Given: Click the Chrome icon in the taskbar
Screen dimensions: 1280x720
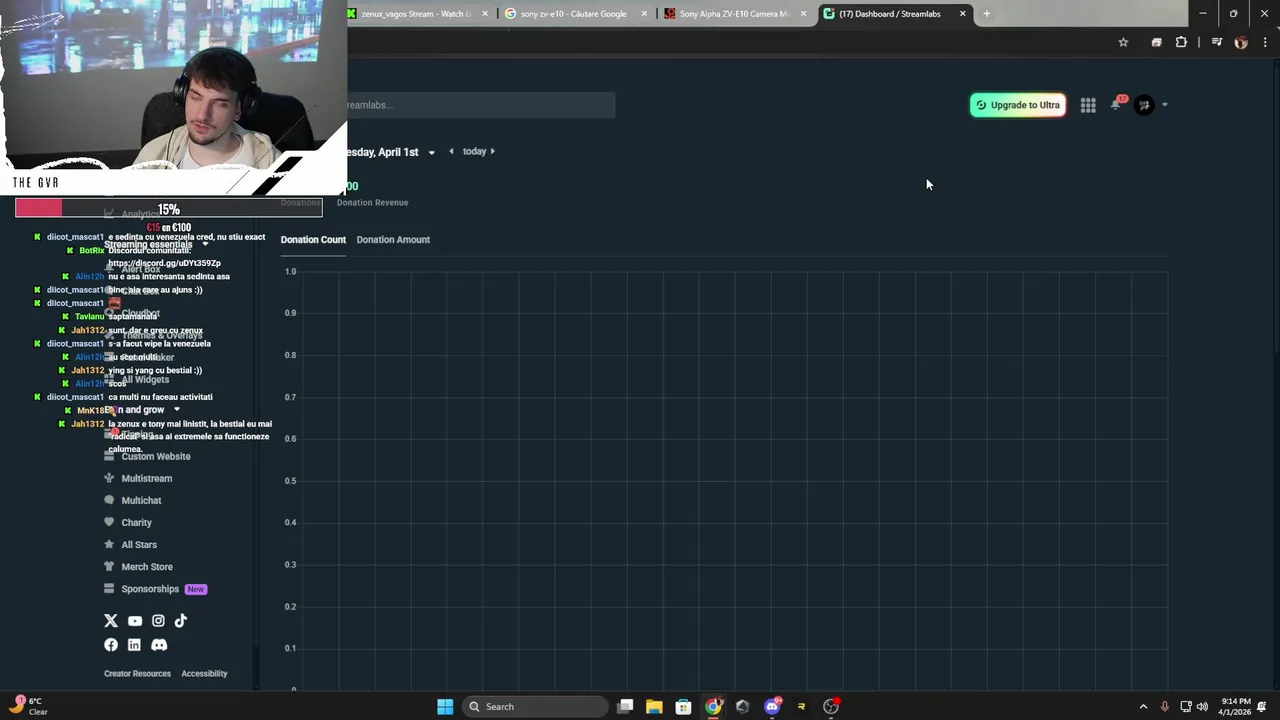Looking at the screenshot, I should click(x=713, y=707).
